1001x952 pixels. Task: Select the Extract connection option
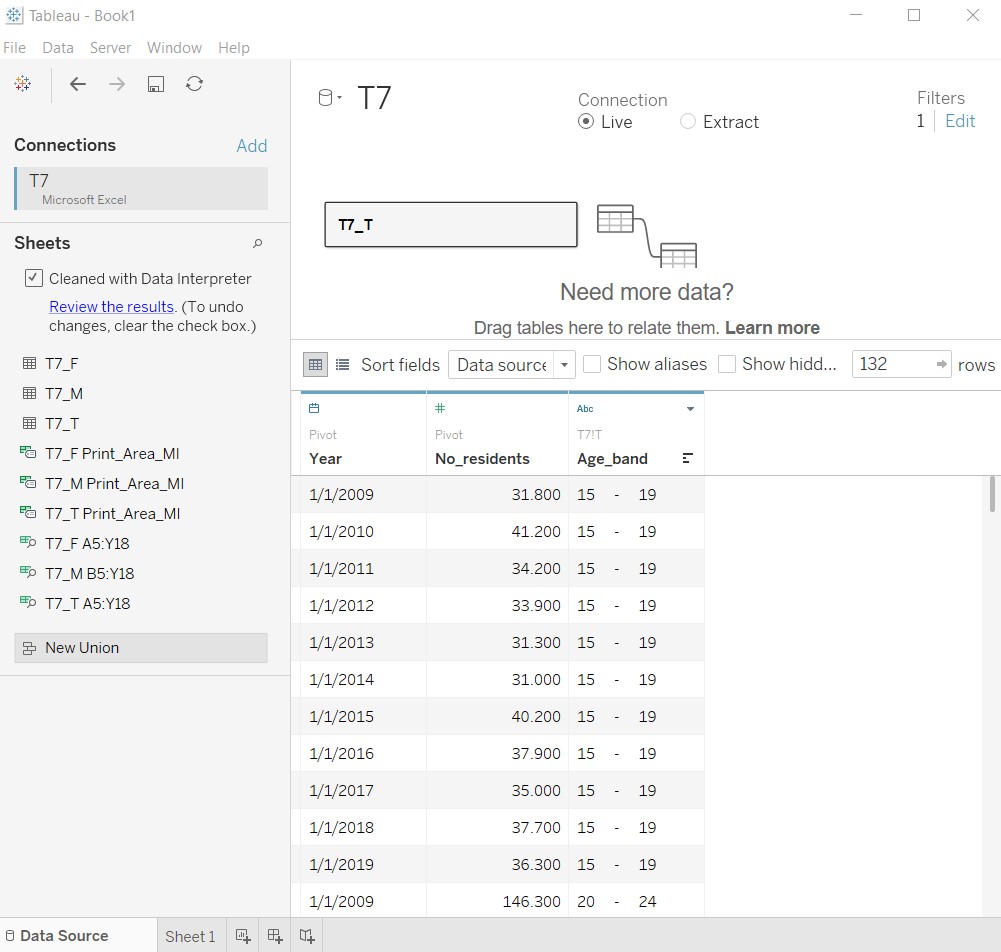[x=688, y=122]
